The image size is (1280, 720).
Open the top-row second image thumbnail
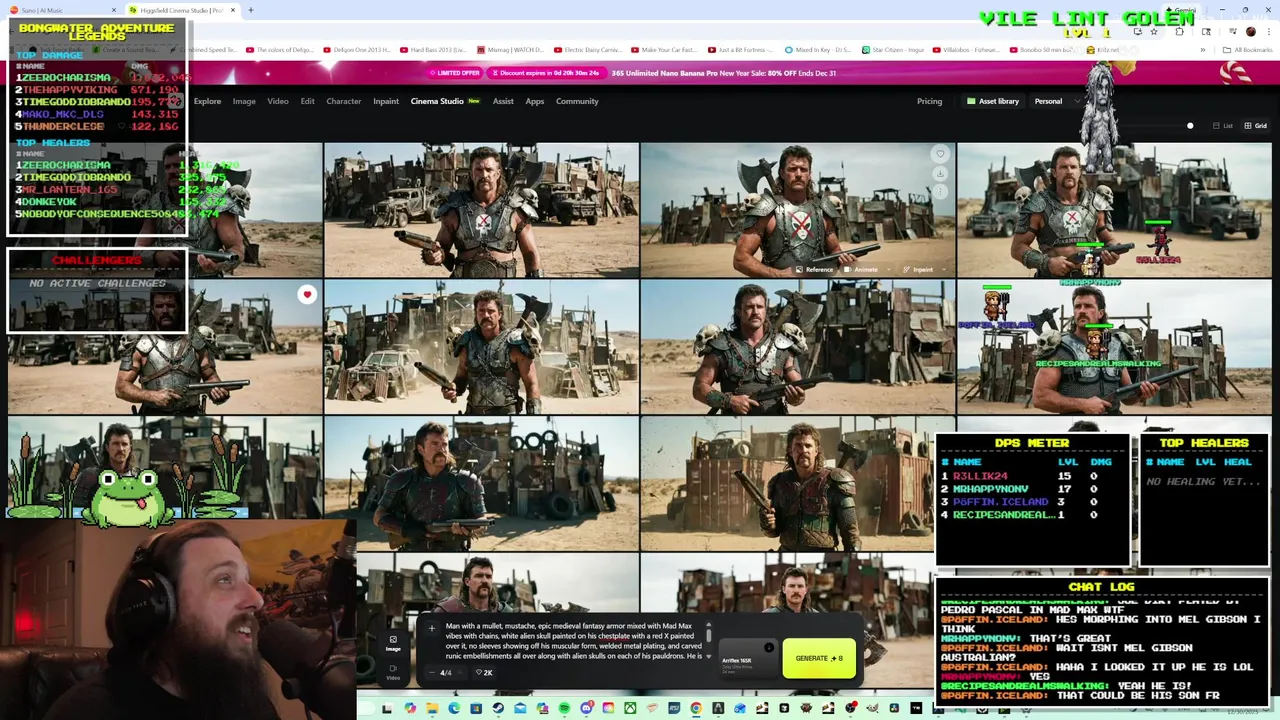[481, 209]
